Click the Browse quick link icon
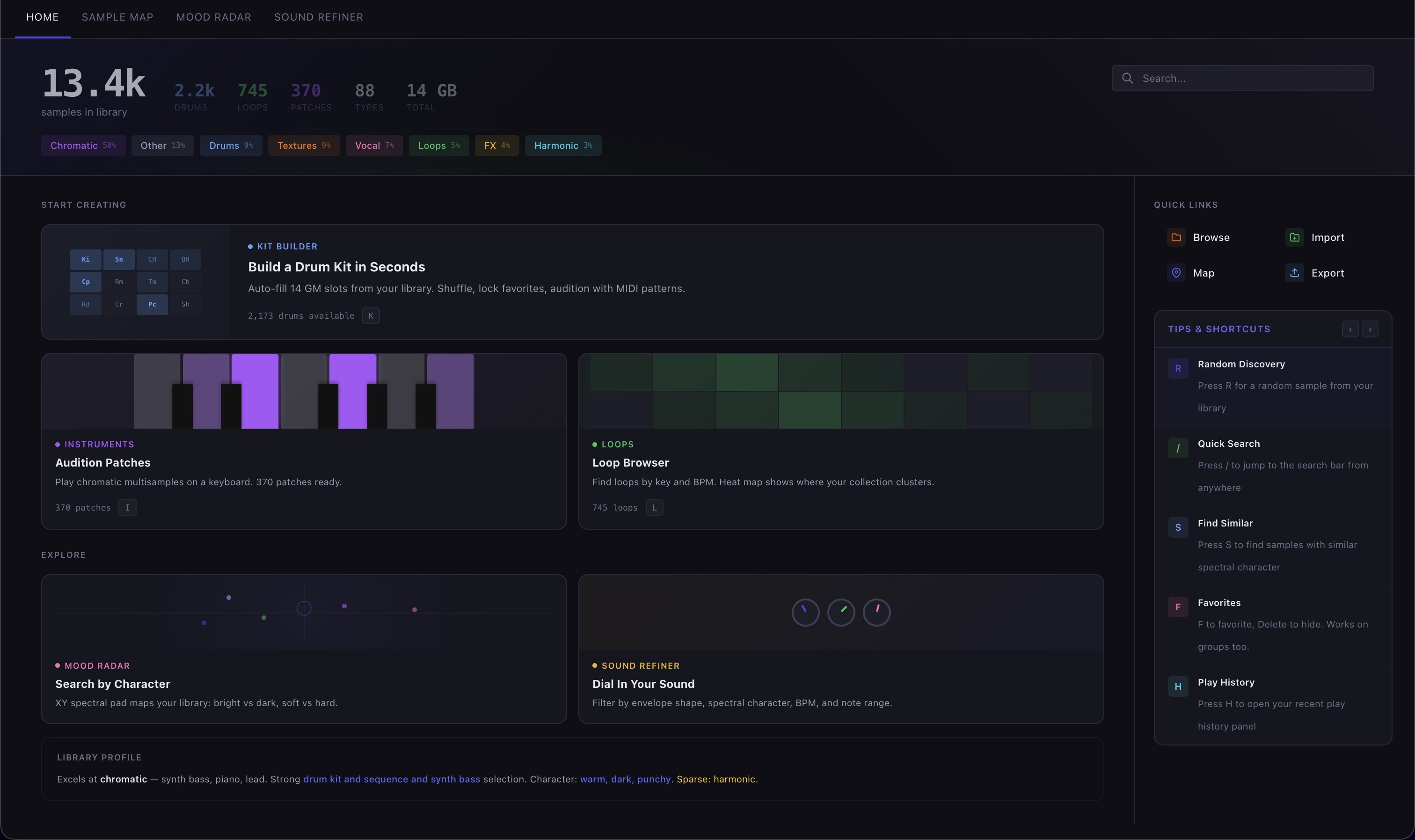The image size is (1415, 840). tap(1176, 237)
